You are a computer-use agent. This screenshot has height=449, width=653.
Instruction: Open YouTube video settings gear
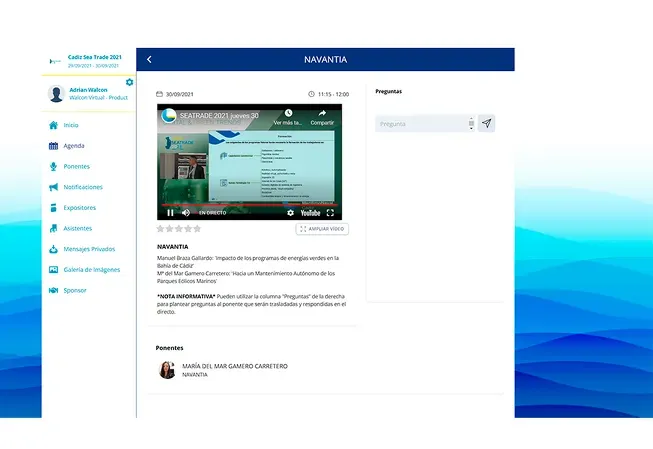click(x=290, y=213)
